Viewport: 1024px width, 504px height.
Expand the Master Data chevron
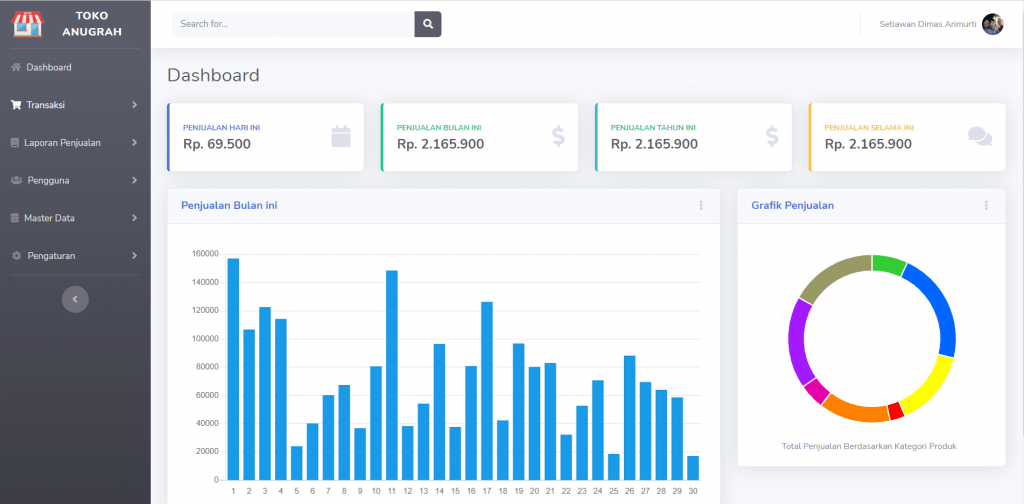[x=135, y=218]
